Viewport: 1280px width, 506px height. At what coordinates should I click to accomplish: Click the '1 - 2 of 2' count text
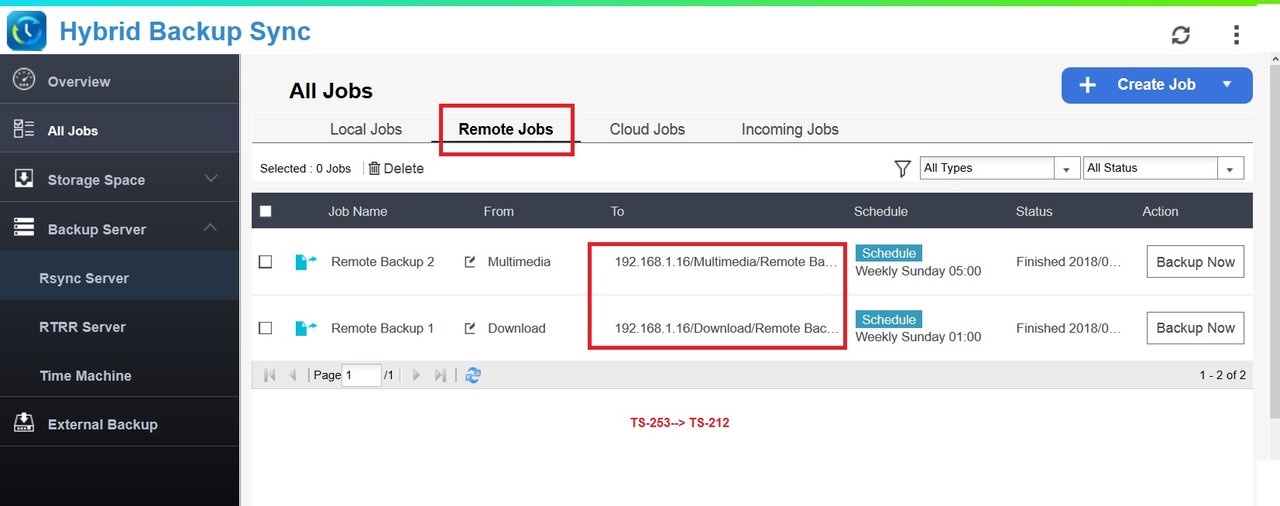point(1222,375)
